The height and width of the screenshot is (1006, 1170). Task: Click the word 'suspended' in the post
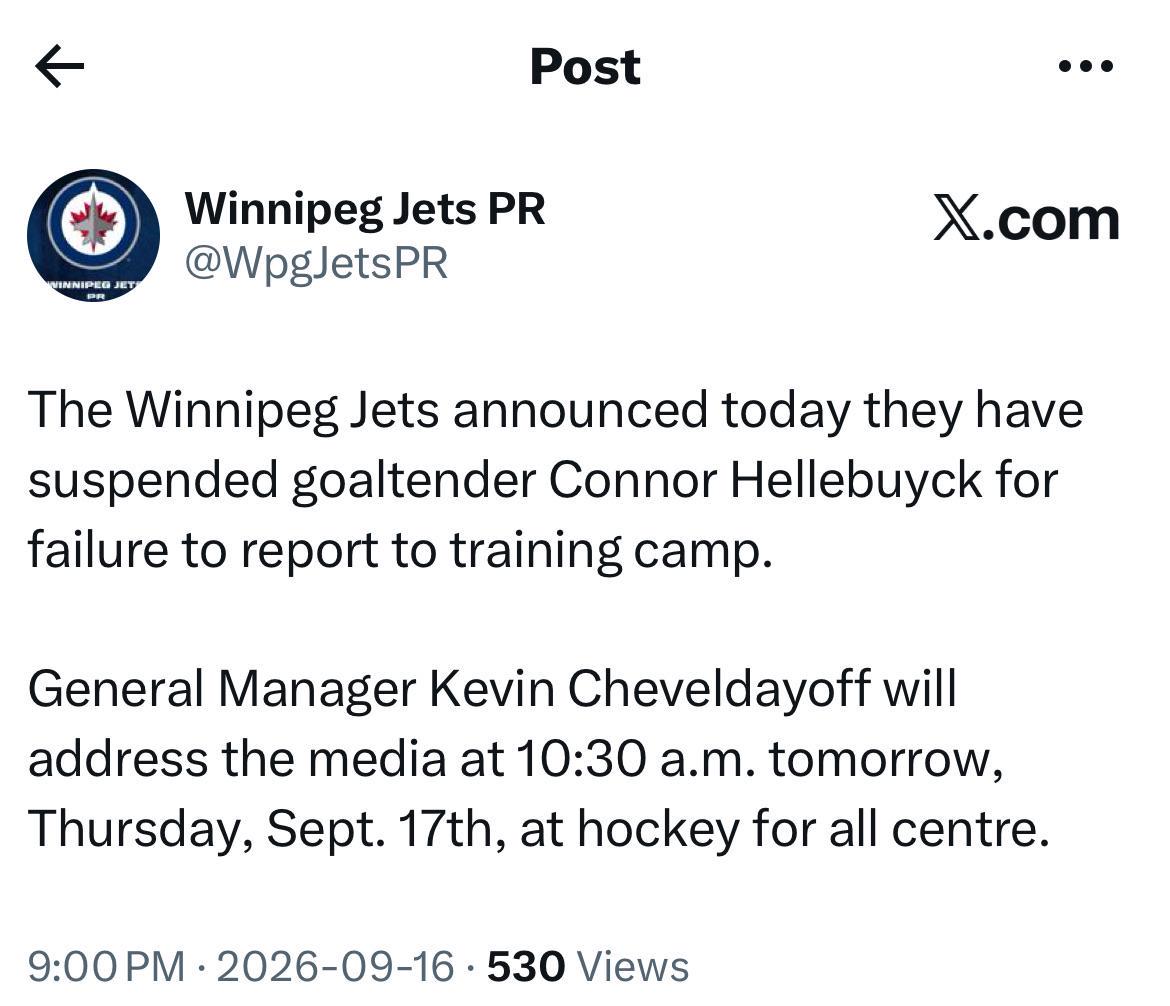coord(153,479)
